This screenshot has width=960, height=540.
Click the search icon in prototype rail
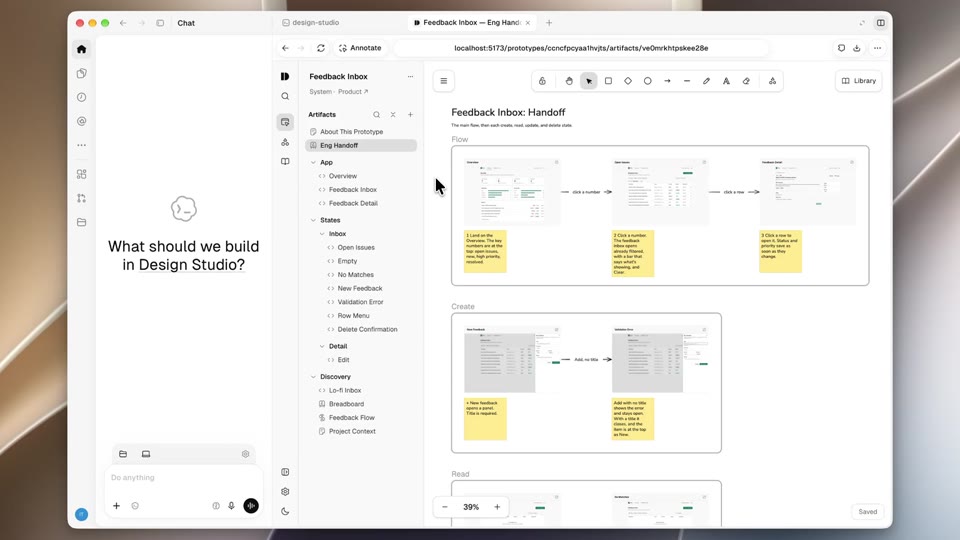click(285, 96)
